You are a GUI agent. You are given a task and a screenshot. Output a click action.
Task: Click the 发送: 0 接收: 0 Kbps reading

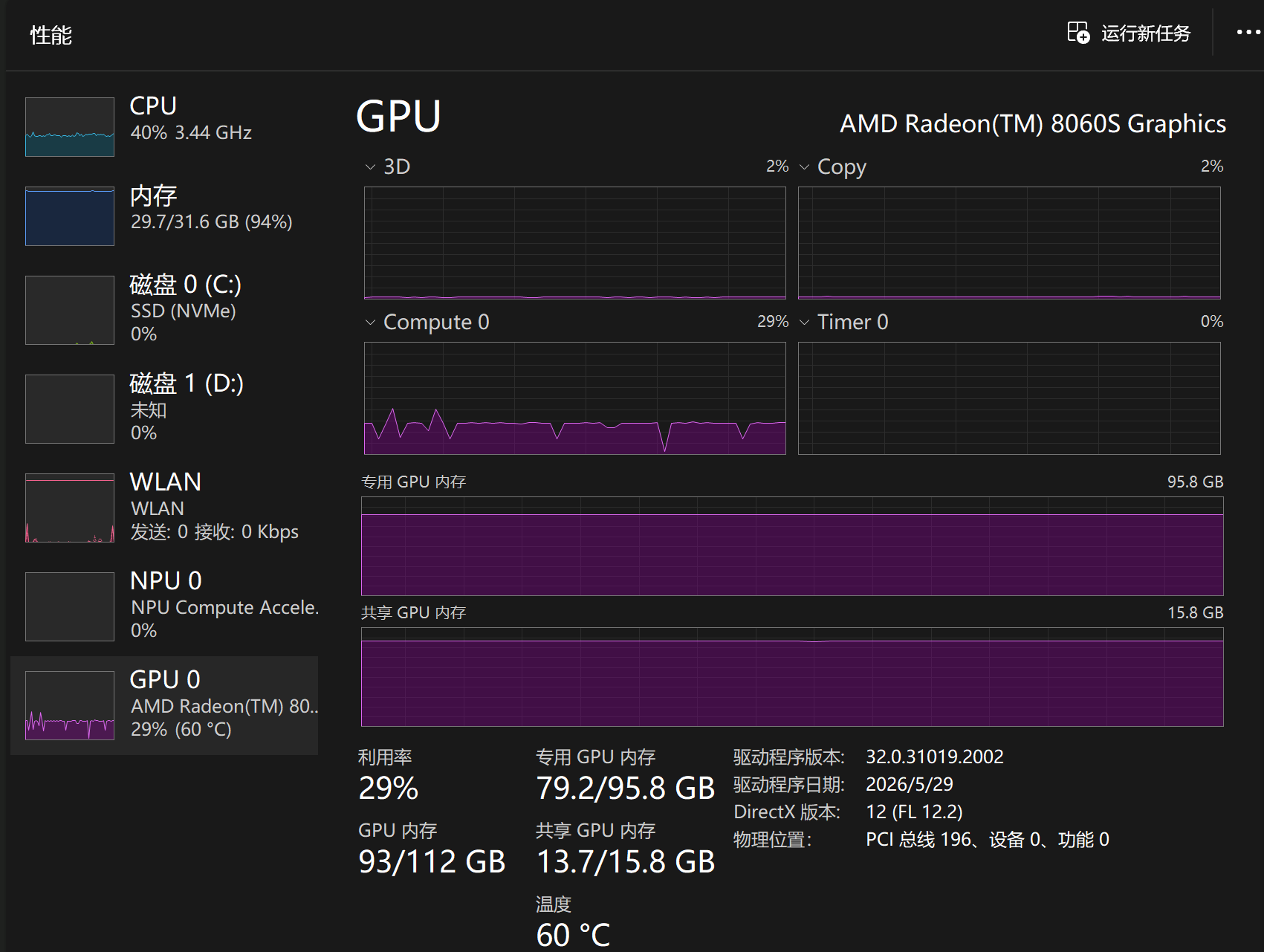(215, 531)
